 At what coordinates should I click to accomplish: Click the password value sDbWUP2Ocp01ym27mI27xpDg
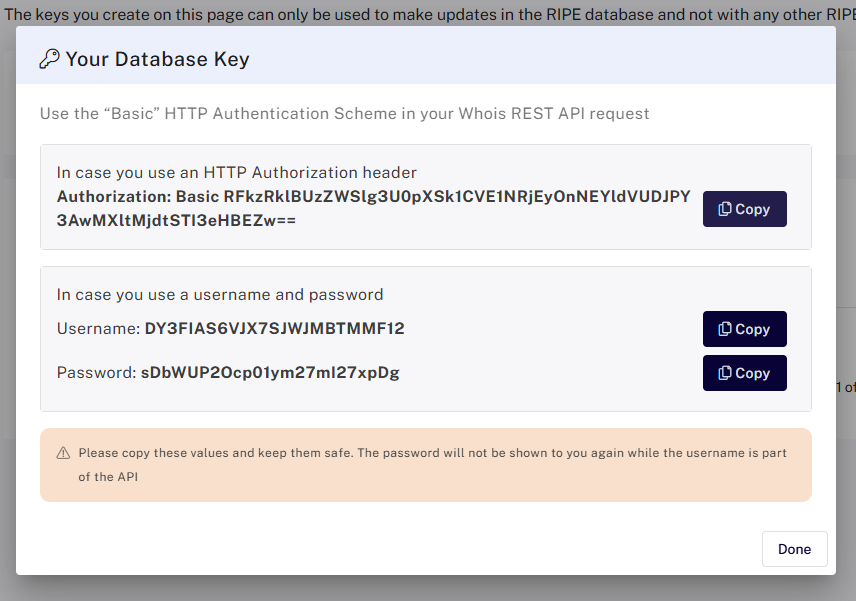coord(270,373)
